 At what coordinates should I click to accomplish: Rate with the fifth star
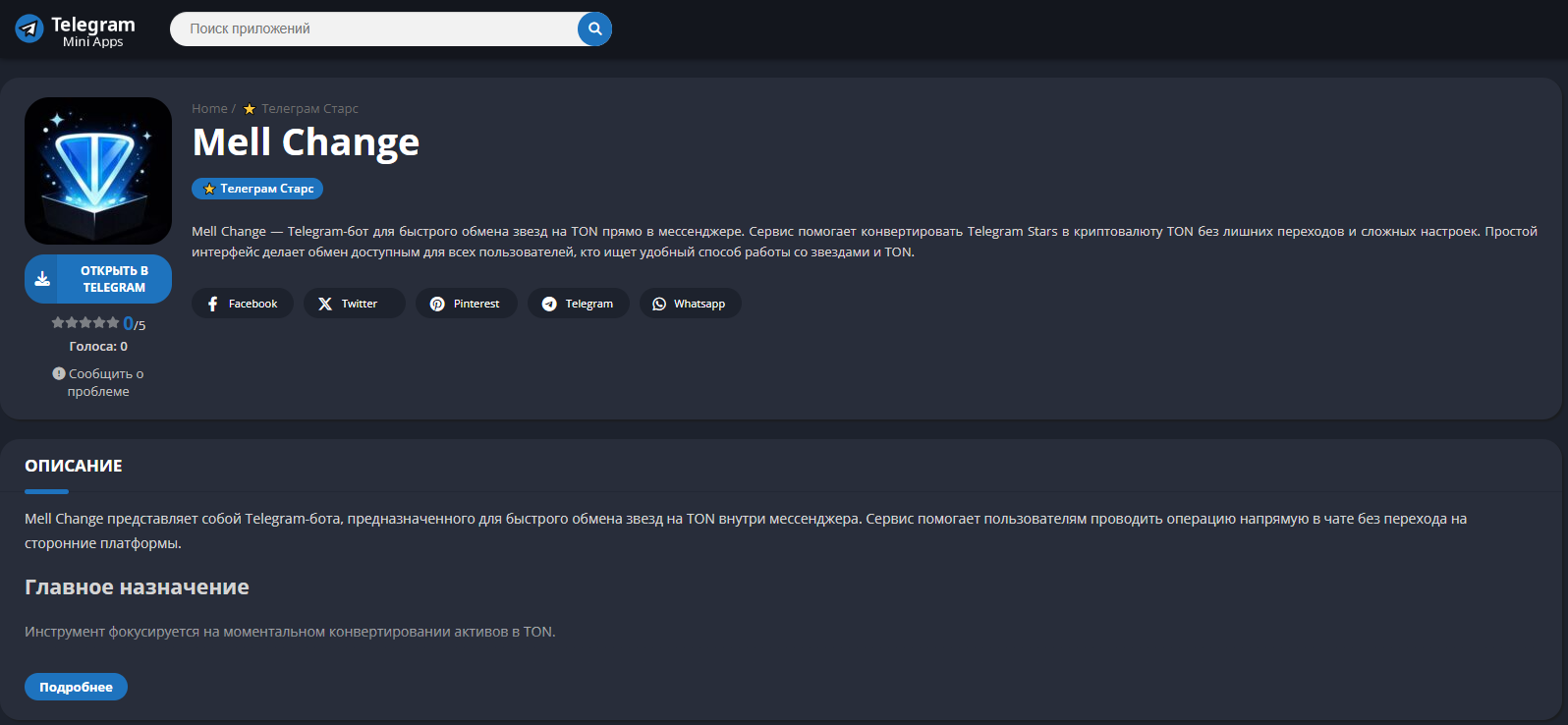pyautogui.click(x=113, y=322)
